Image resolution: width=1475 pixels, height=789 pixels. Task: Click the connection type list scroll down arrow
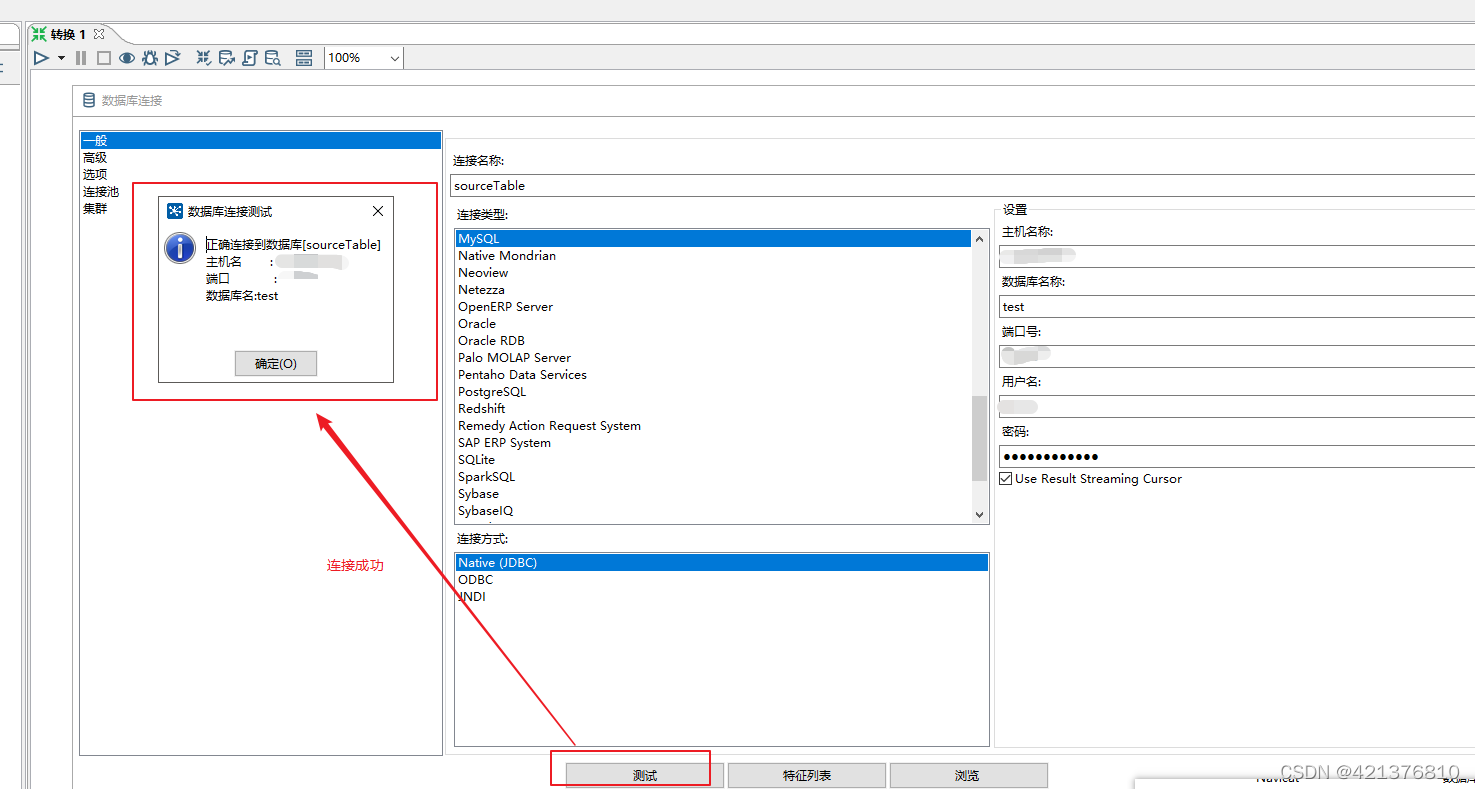point(979,514)
